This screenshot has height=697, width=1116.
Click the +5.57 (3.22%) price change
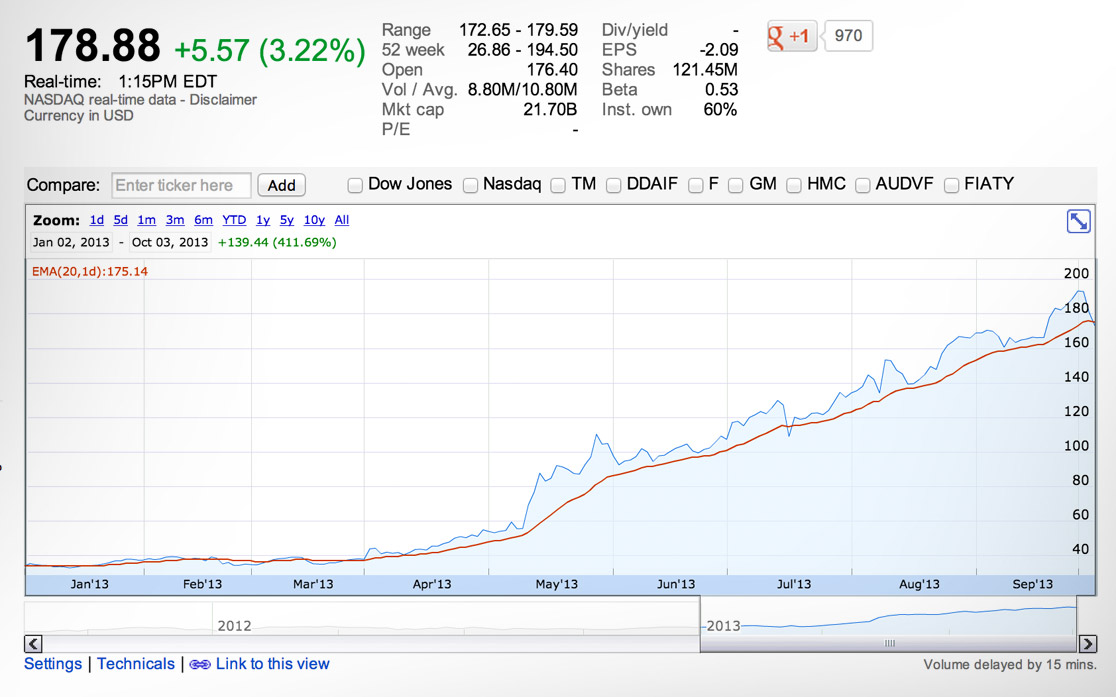[x=270, y=51]
